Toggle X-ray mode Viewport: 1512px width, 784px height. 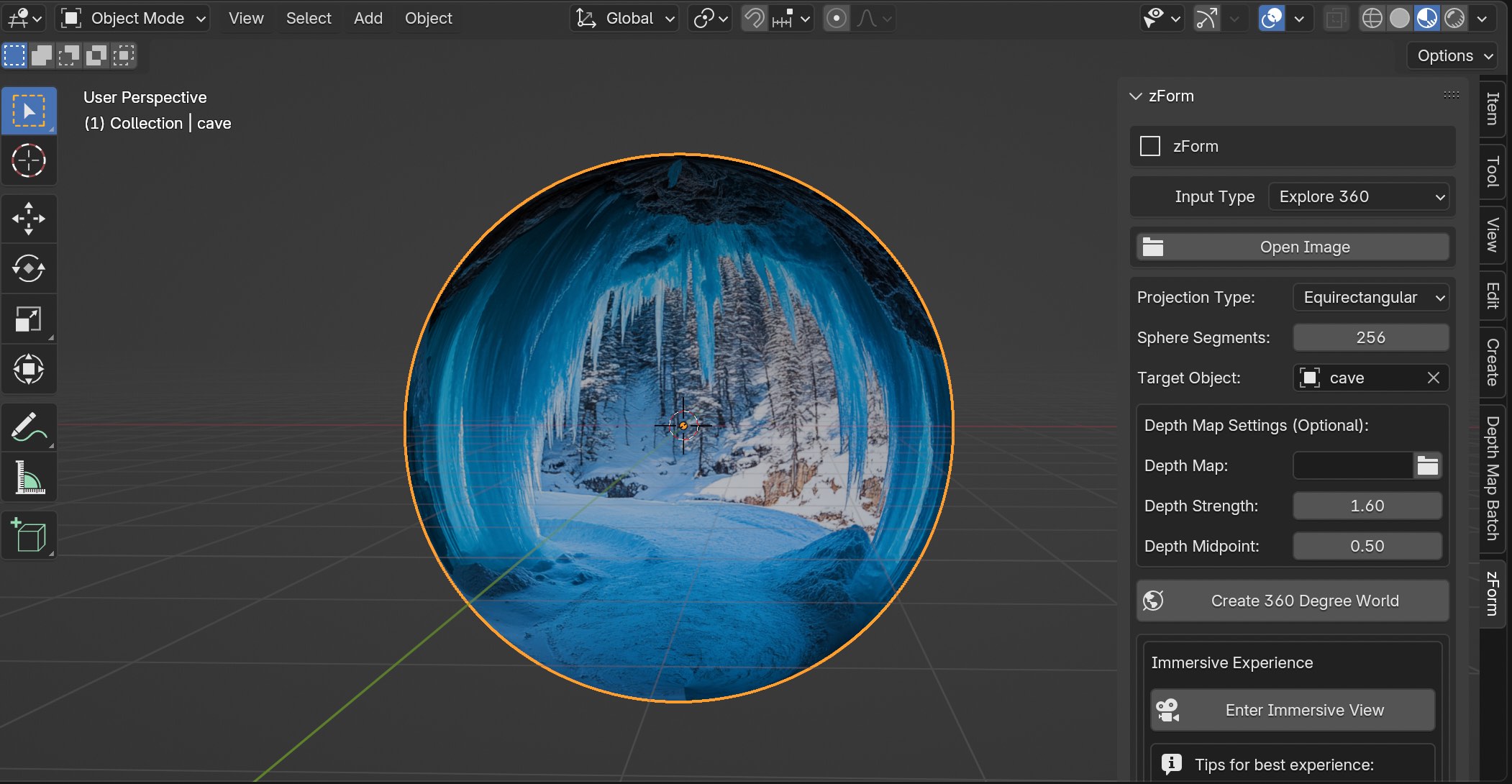[1336, 18]
